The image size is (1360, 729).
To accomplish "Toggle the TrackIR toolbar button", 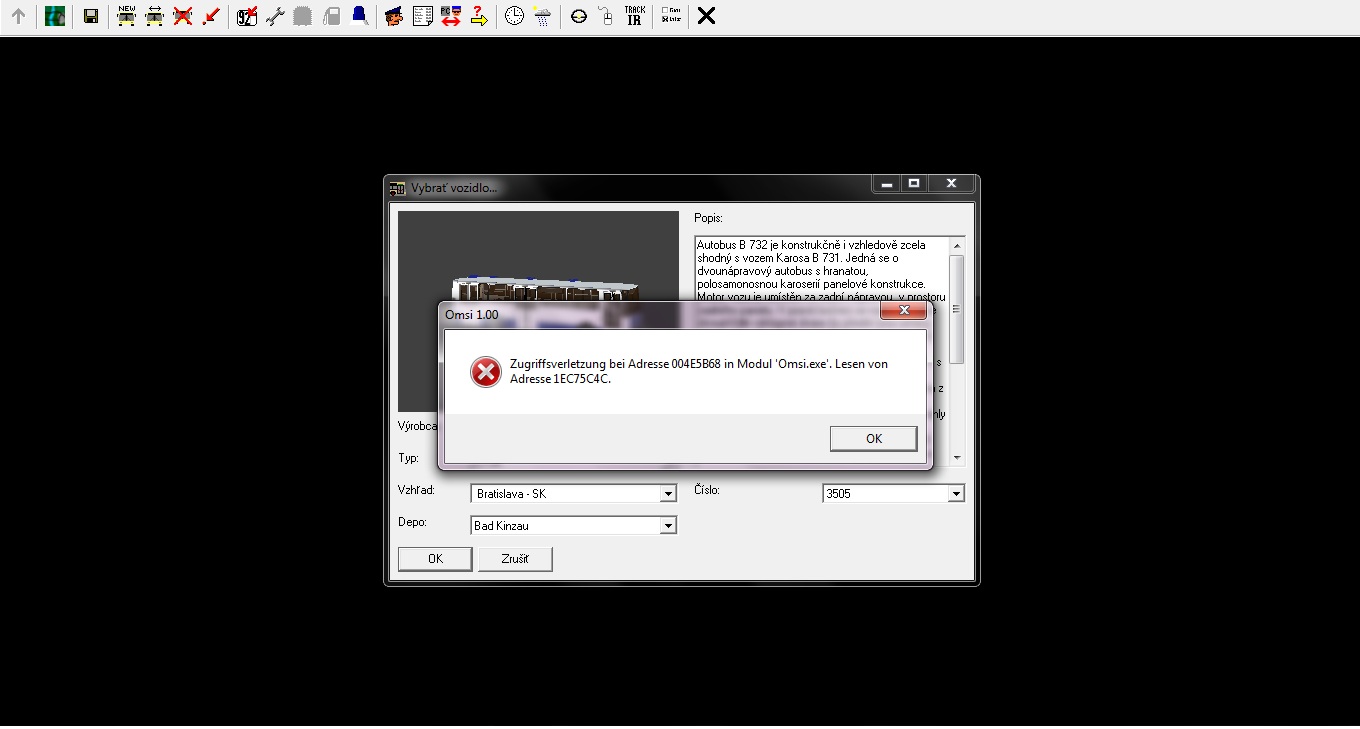I will tap(634, 16).
